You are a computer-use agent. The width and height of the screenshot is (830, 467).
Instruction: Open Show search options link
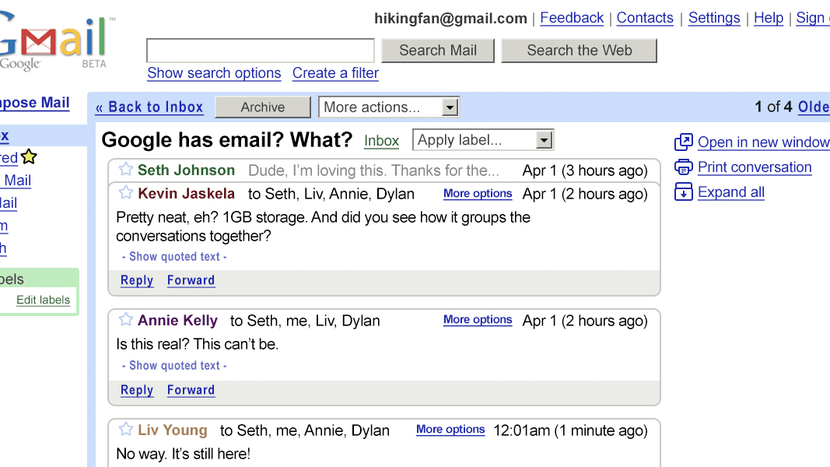coord(214,73)
